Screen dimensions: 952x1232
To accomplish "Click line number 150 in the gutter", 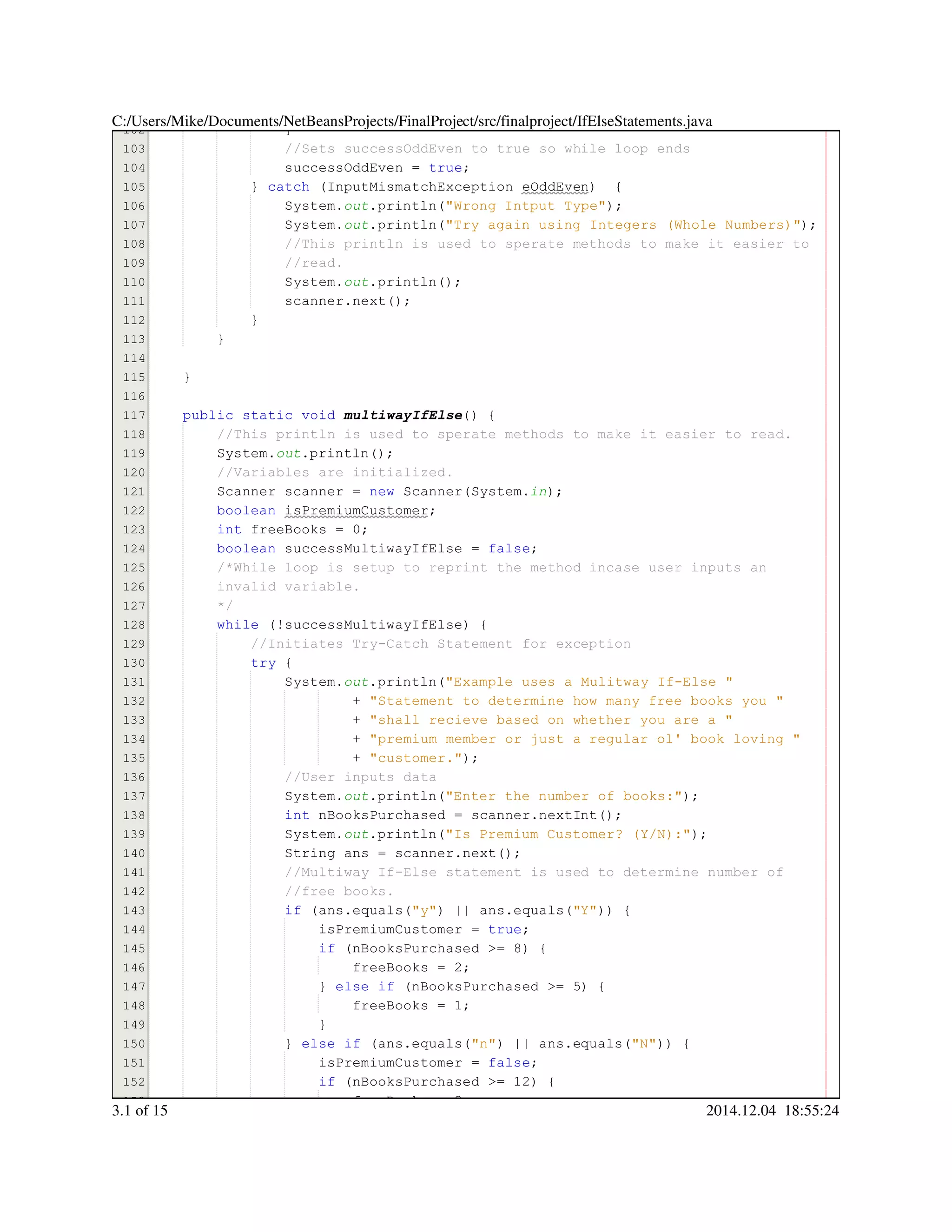I will [134, 1044].
